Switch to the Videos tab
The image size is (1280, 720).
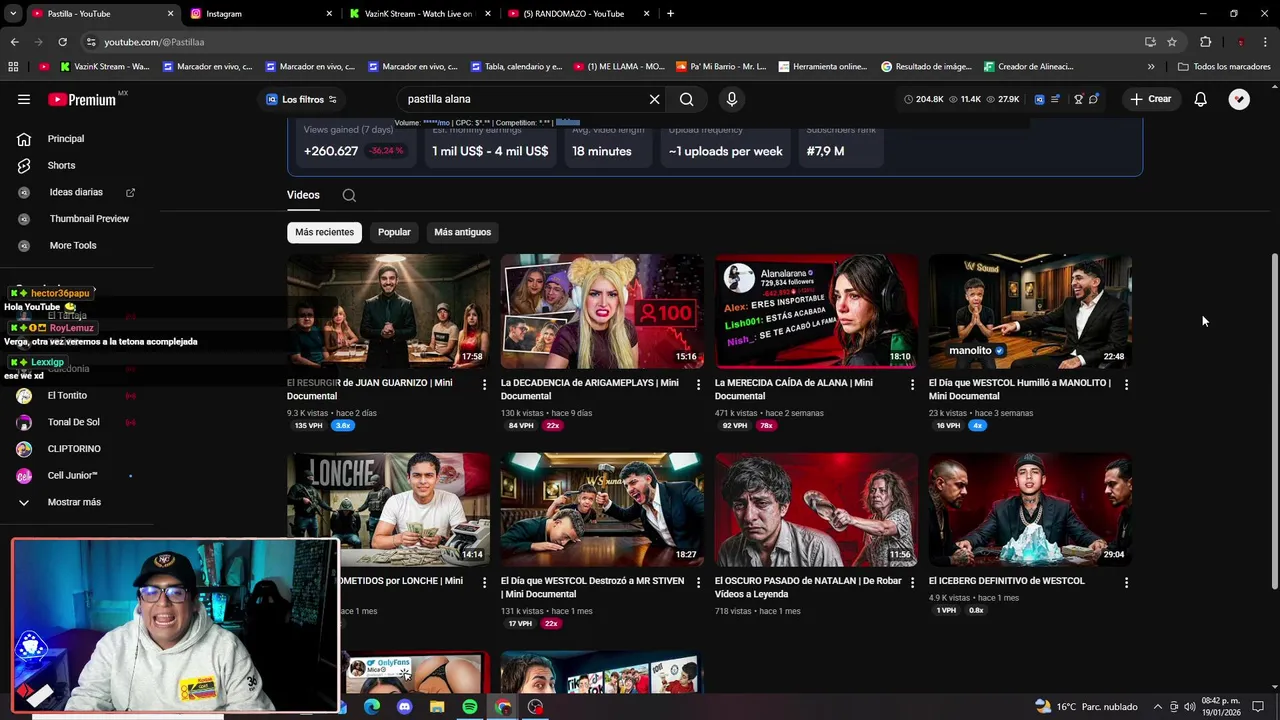pos(303,195)
